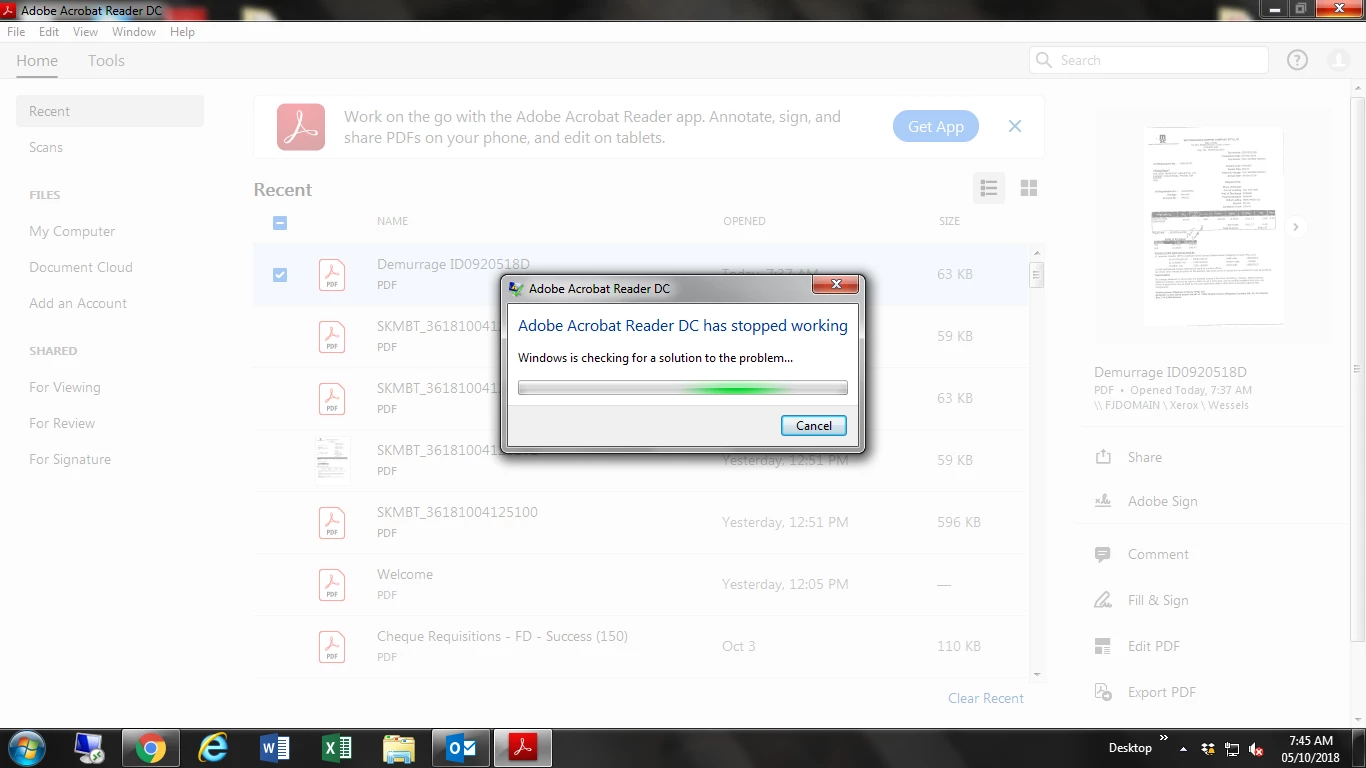This screenshot has width=1366, height=768.
Task: Click PDF icon of Demurrage ID0920518D
Action: tap(332, 274)
